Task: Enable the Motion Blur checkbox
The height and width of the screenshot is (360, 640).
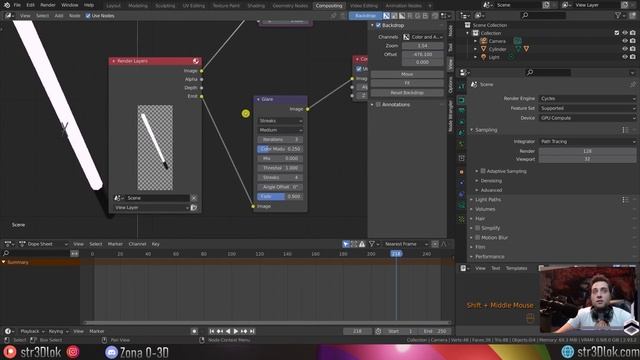Action: click(x=478, y=238)
